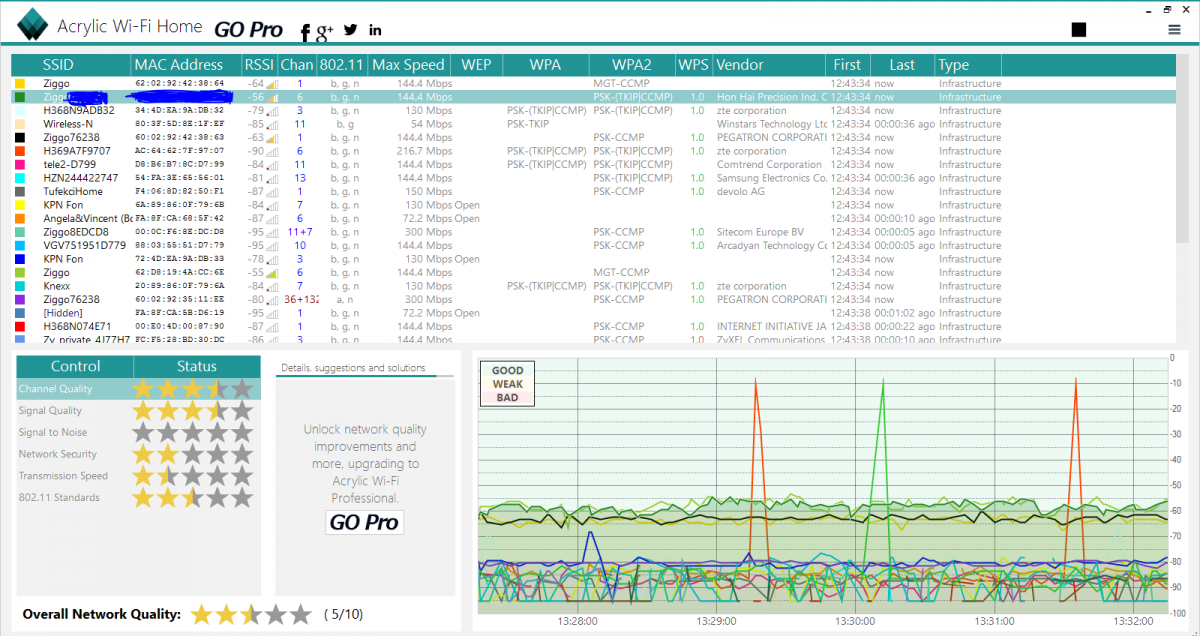
Task: Click vendor Hon Hai Precision in highlighted row
Action: pyautogui.click(x=772, y=97)
